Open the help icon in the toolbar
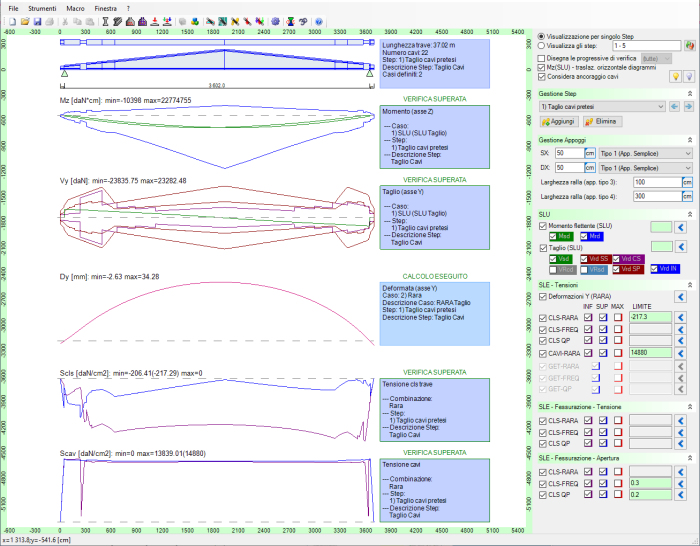The height and width of the screenshot is (546, 700). tap(319, 21)
